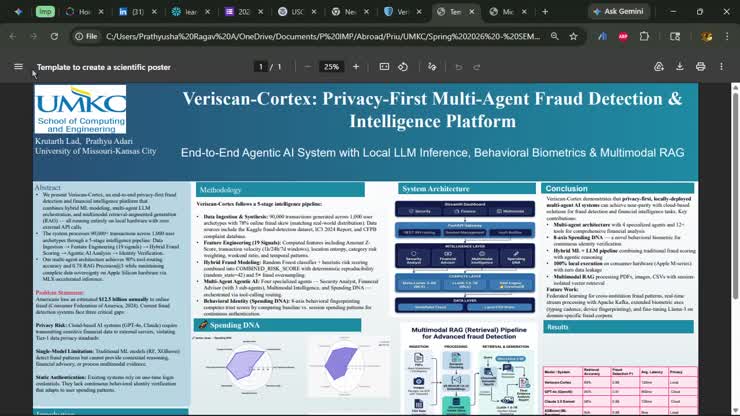Download the PDF file
The width and height of the screenshot is (740, 416).
tap(680, 67)
